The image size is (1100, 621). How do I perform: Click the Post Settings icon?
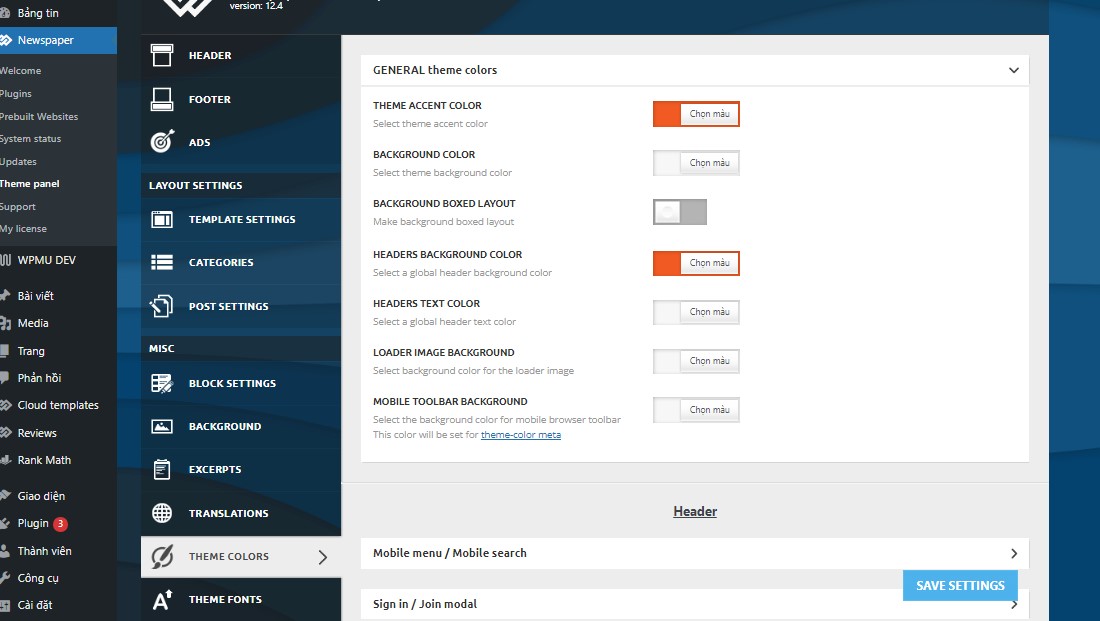162,306
